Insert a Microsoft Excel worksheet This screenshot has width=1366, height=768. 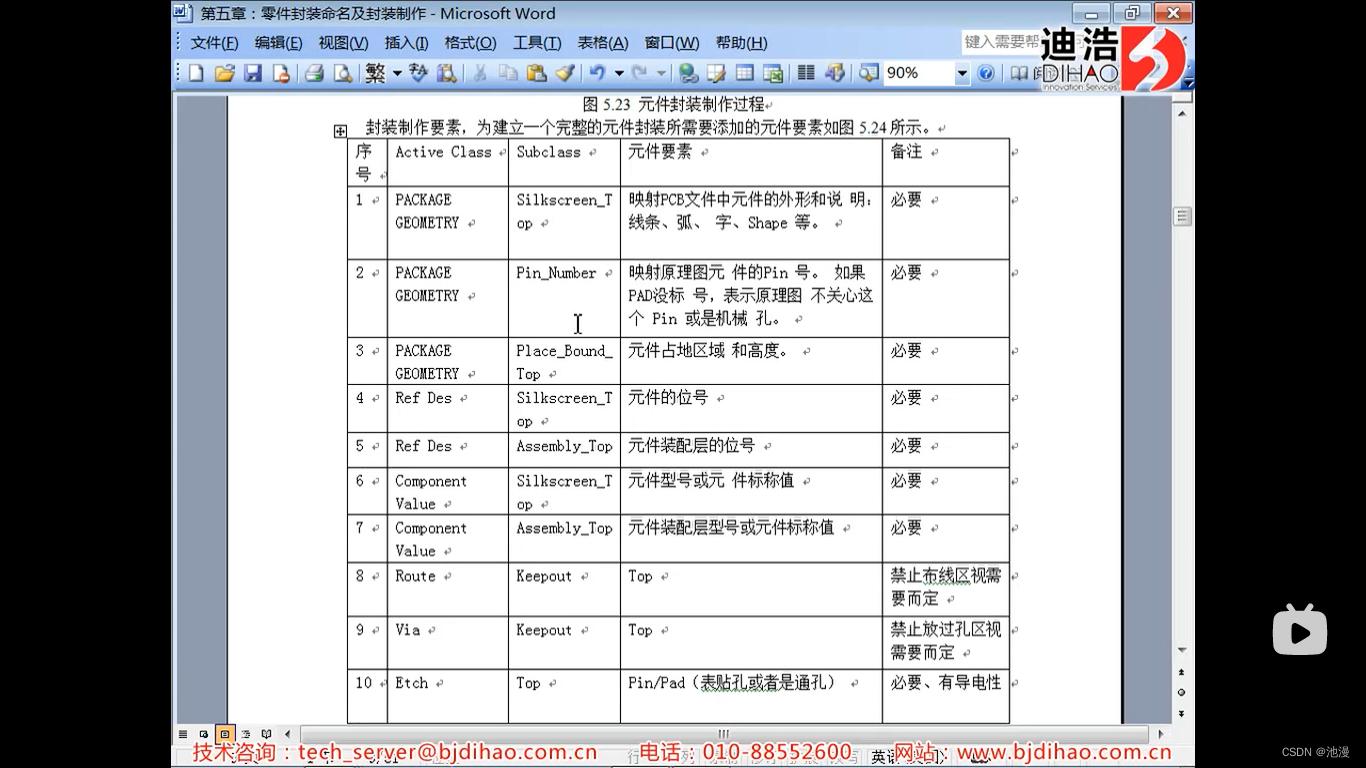[x=772, y=73]
